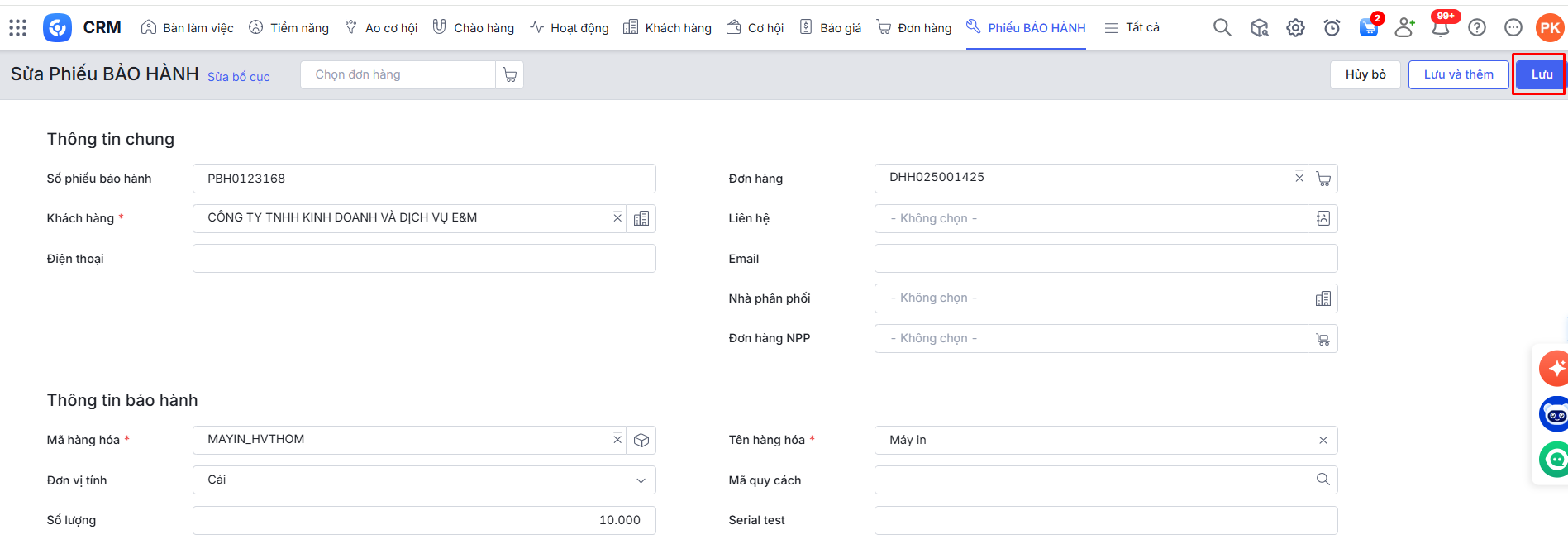Click the alarm clock reminder icon
Screen dimensions: 1568x544
[1332, 28]
